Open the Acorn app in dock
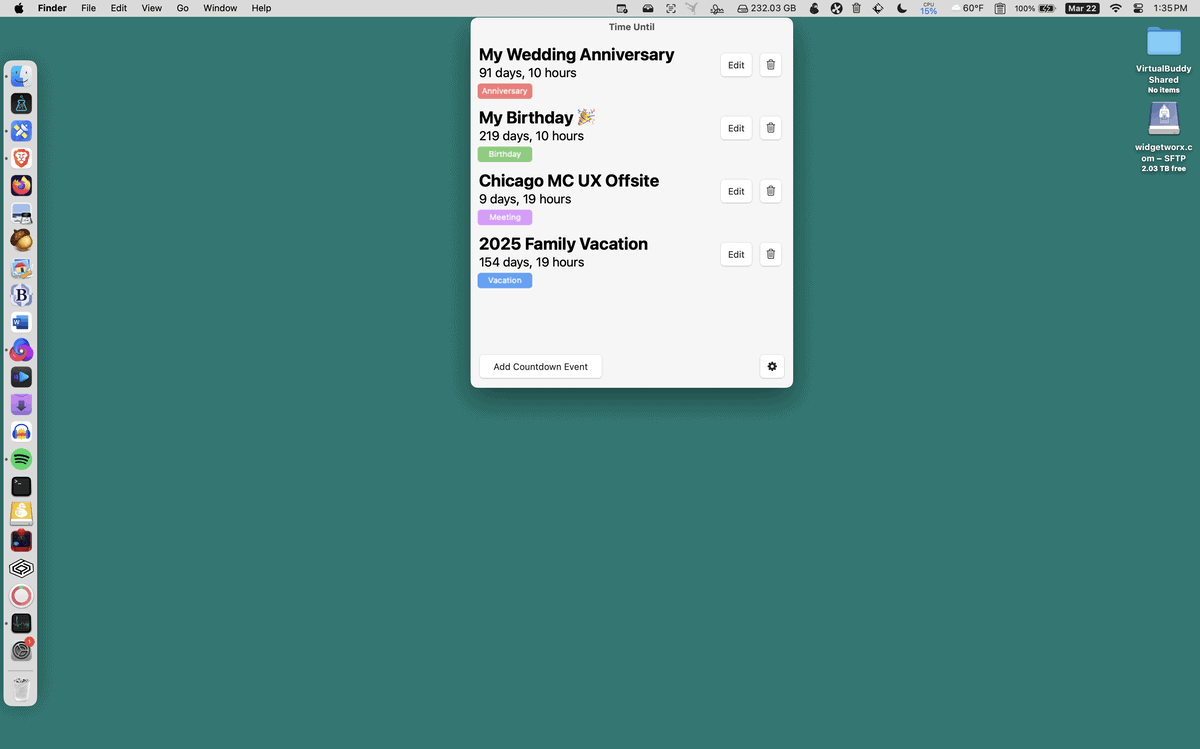Screen dimensions: 1200x749 (21, 240)
